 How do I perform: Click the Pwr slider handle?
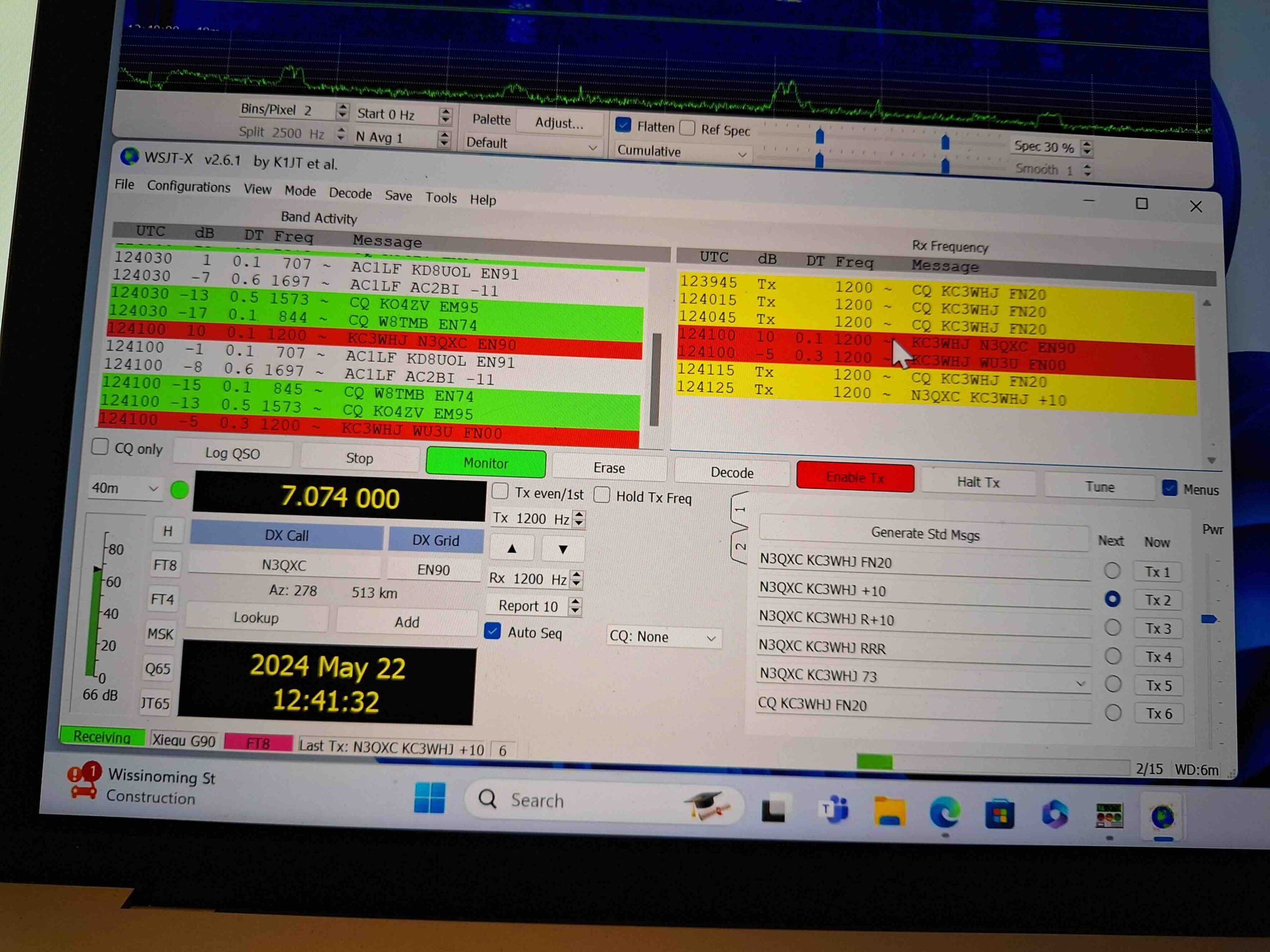click(x=1208, y=619)
